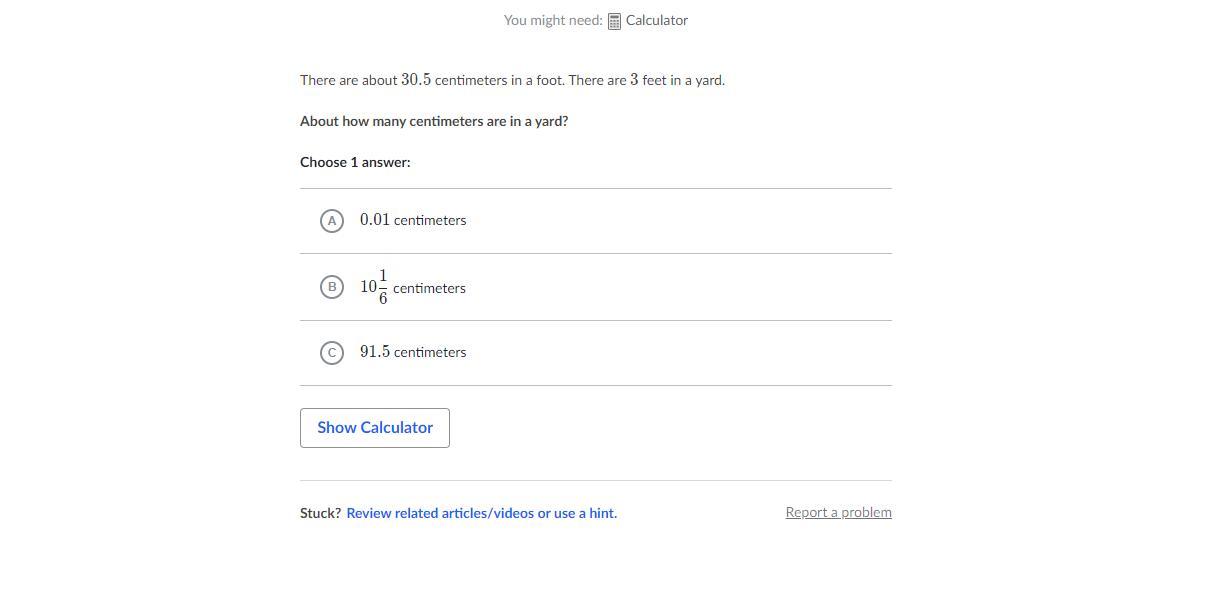
Task: Select the radio circle for choice A
Action: [332, 220]
